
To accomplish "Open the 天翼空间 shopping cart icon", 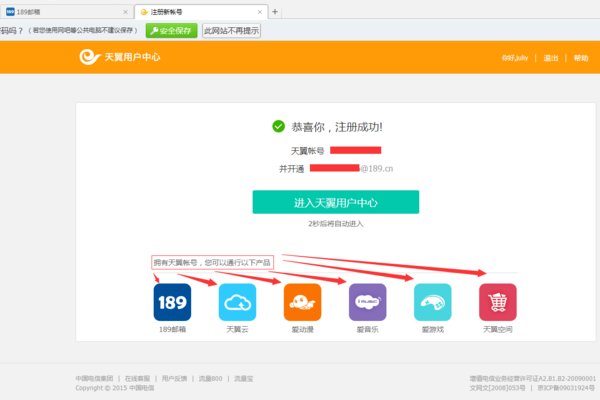I will point(497,302).
